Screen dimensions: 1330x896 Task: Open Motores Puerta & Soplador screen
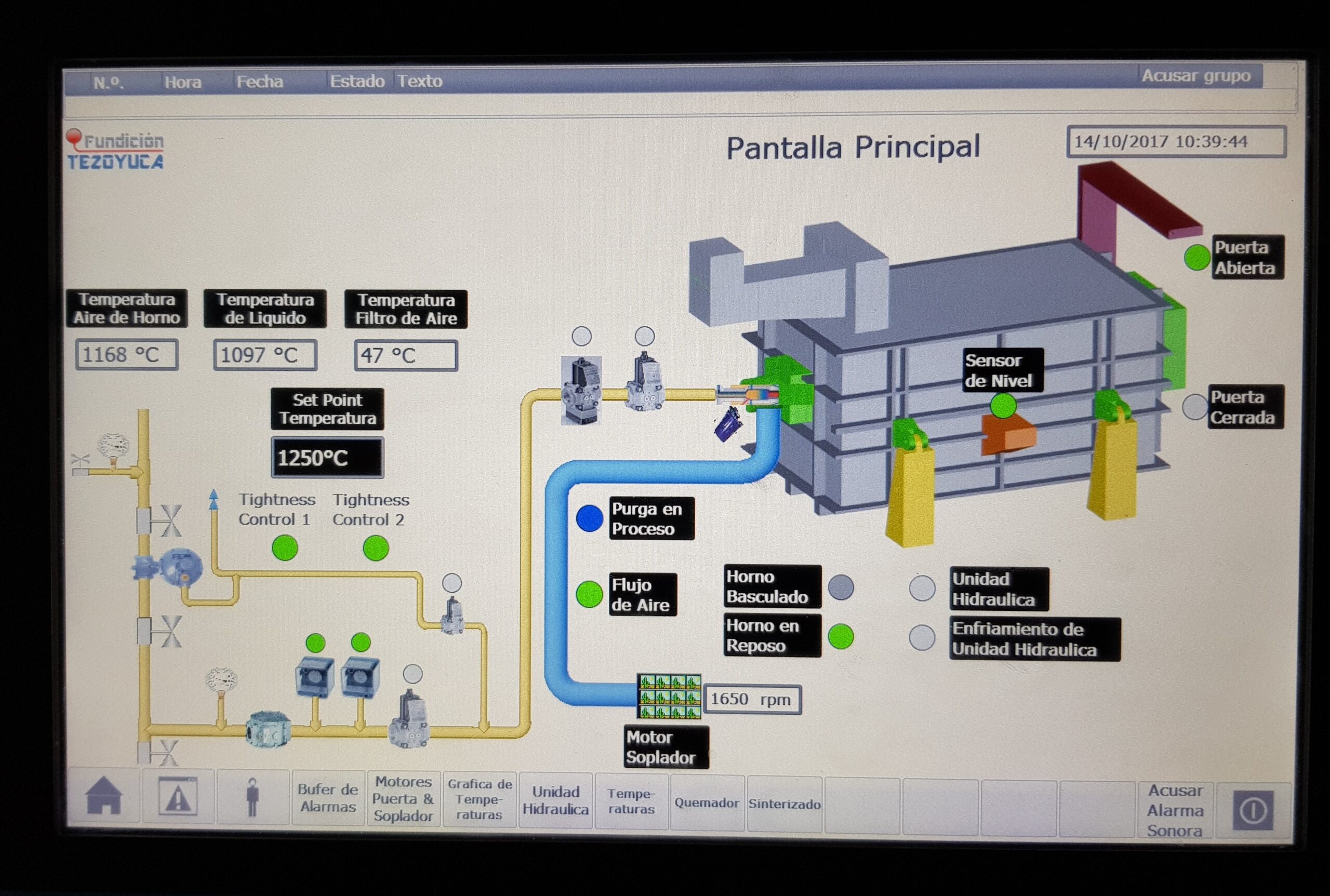[x=403, y=798]
